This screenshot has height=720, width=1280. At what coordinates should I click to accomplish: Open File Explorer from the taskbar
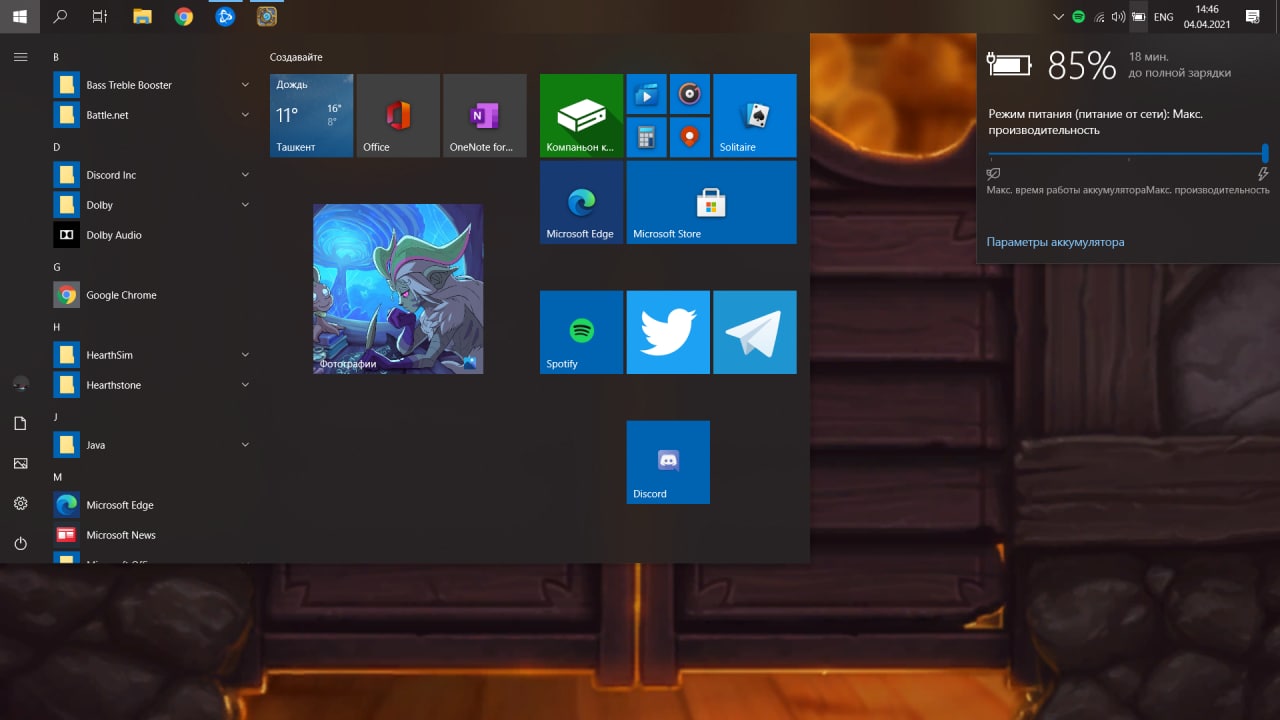(x=142, y=16)
